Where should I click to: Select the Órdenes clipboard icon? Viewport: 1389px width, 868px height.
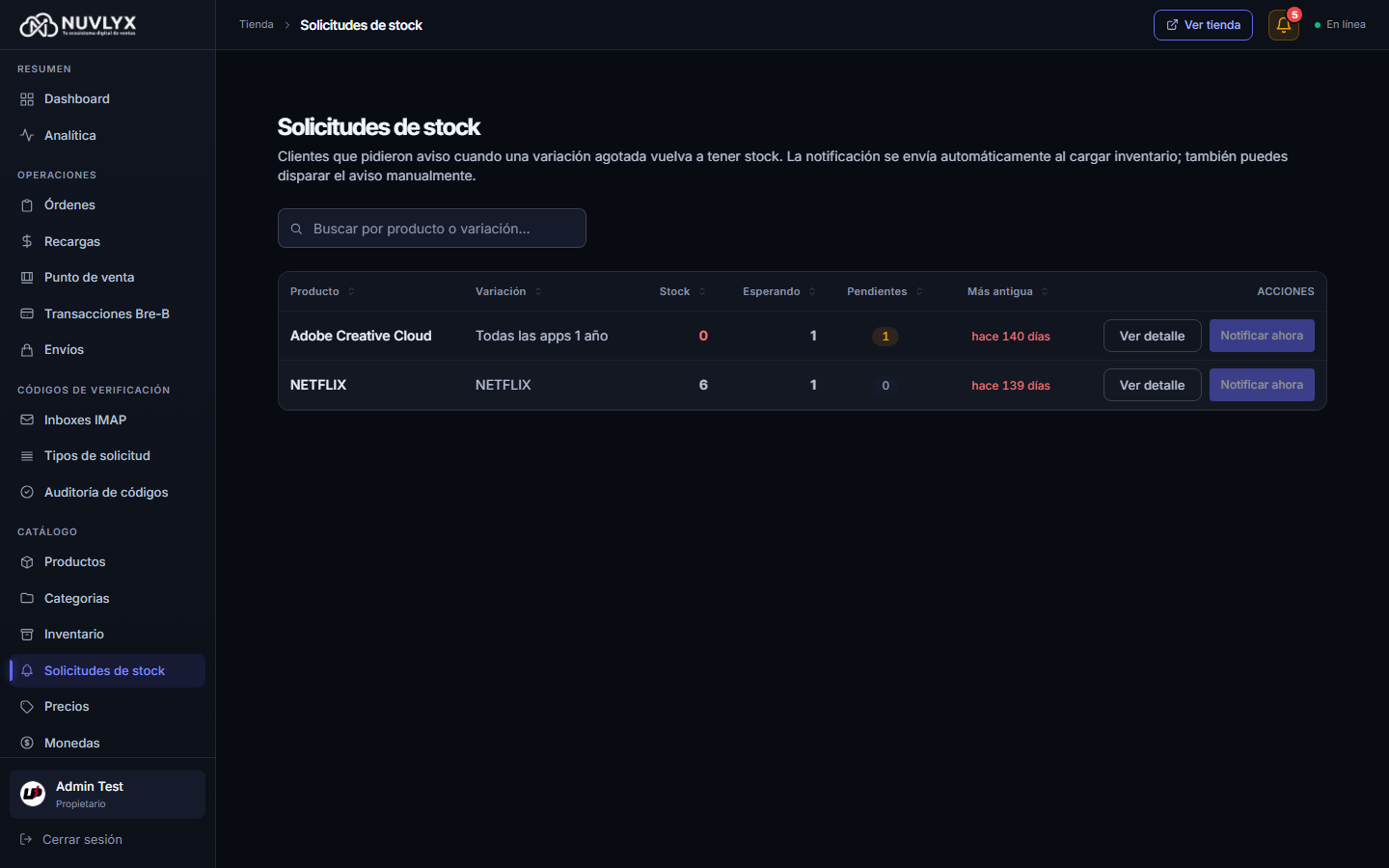pos(27,205)
